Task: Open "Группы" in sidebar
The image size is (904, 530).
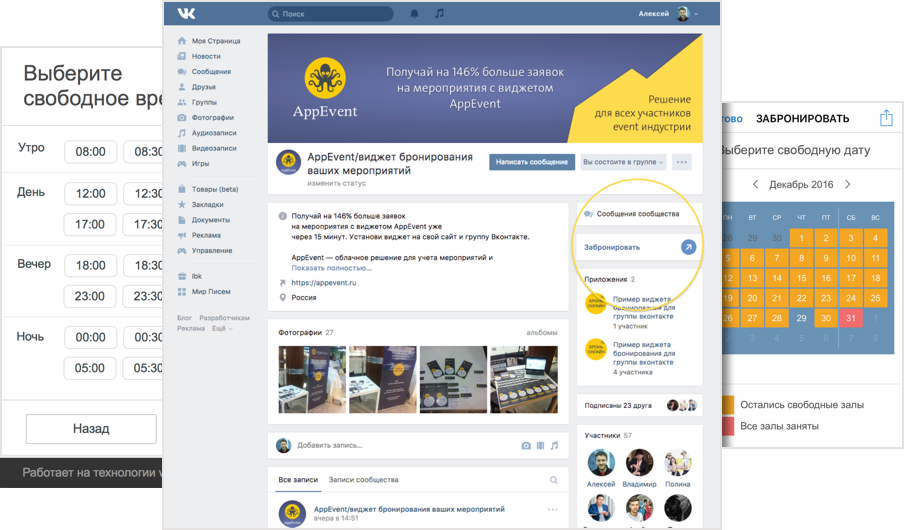Action: 204,102
